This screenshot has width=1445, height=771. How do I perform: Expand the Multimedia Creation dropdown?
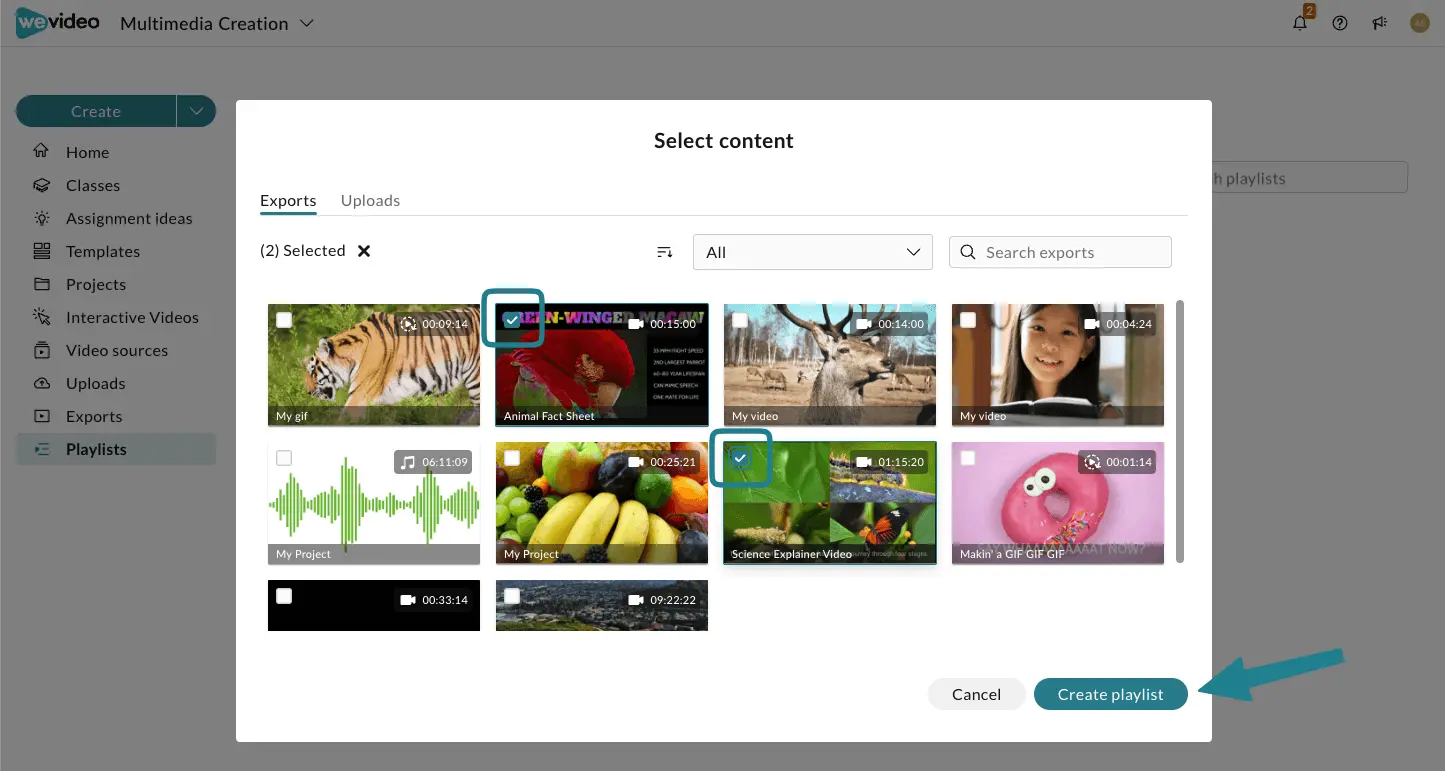coord(307,23)
